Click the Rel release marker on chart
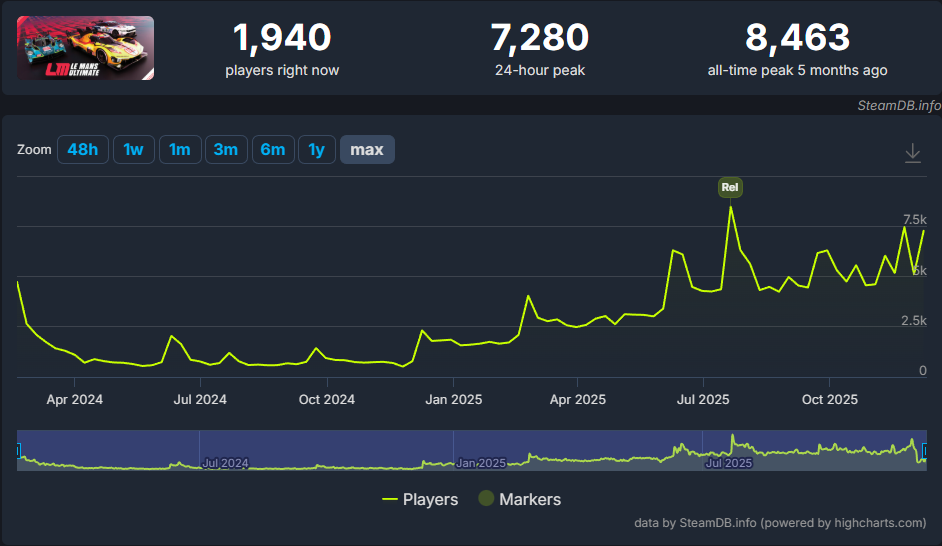 [x=730, y=187]
